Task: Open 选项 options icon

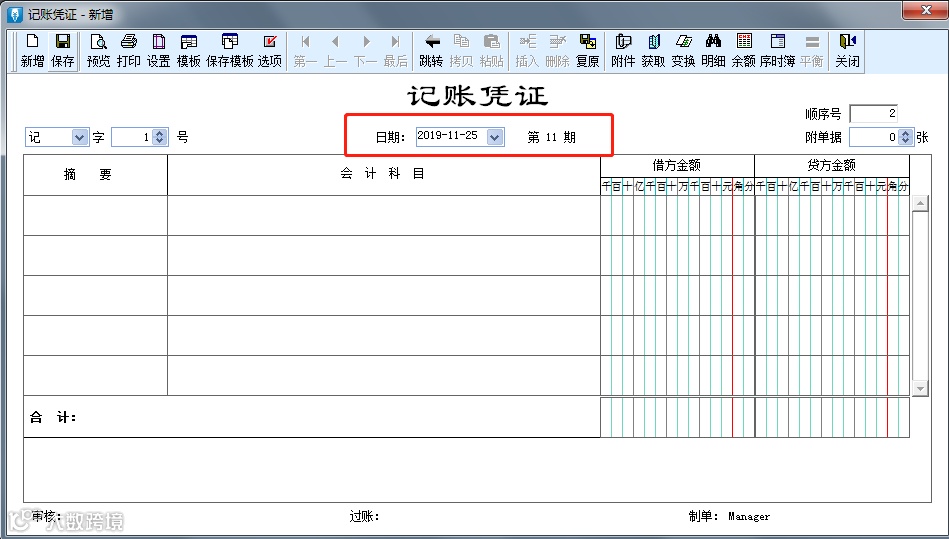Action: click(x=270, y=51)
